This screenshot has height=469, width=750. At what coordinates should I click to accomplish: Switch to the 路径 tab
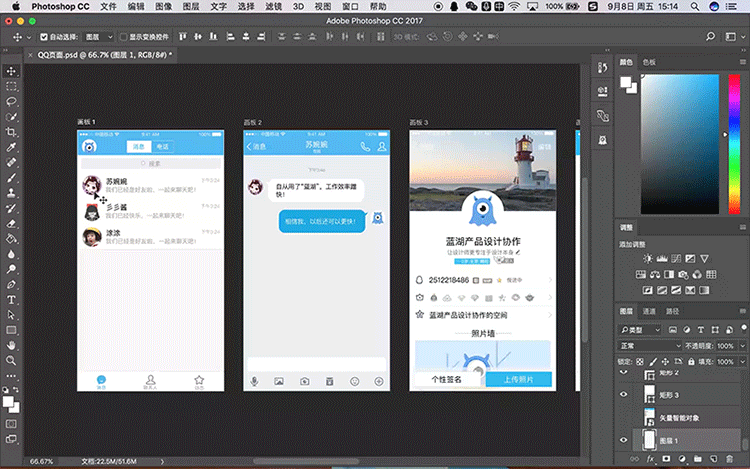pyautogui.click(x=673, y=311)
